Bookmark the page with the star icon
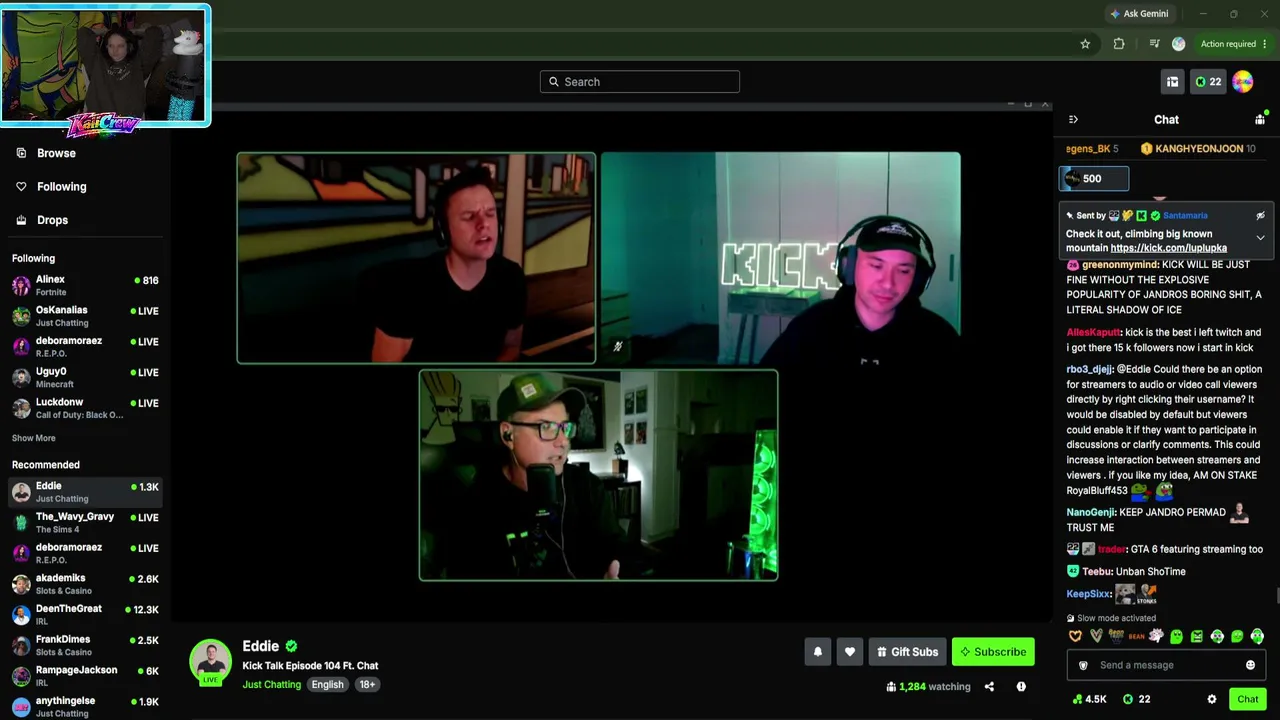The width and height of the screenshot is (1280, 720). (1085, 44)
